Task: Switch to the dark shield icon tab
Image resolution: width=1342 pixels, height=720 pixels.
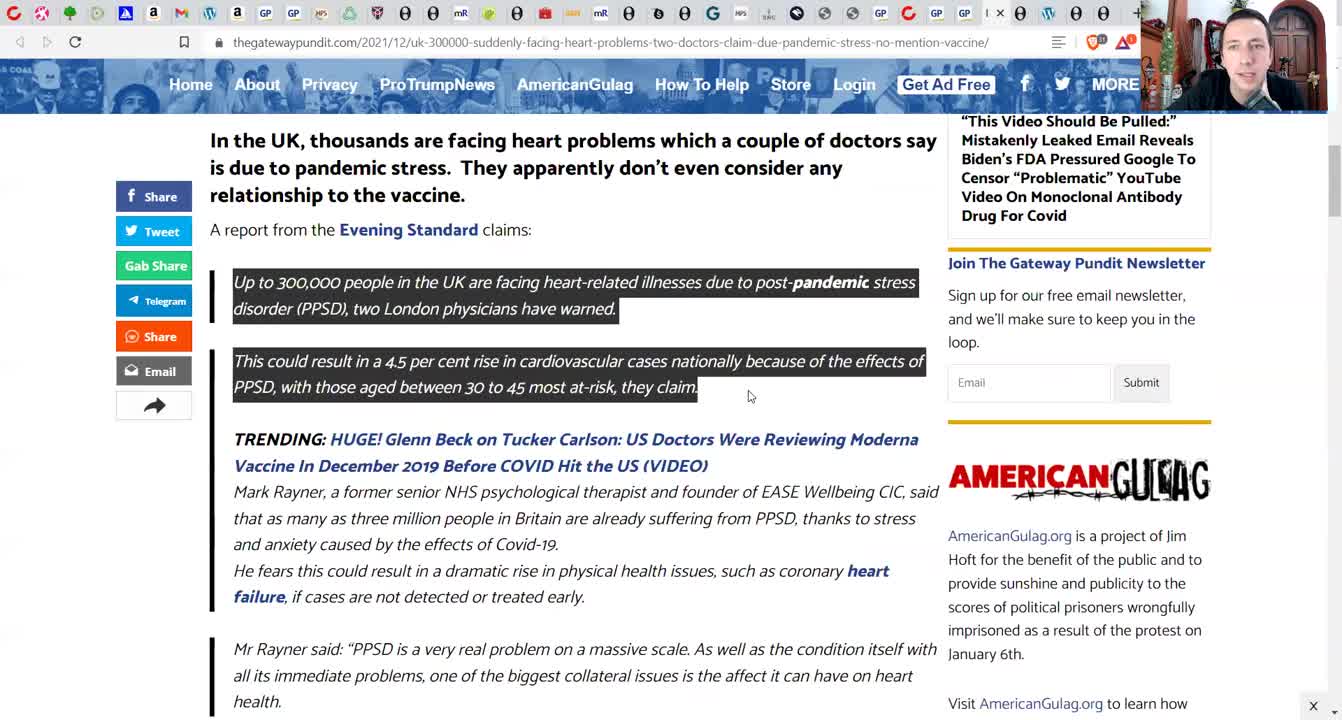Action: (377, 13)
